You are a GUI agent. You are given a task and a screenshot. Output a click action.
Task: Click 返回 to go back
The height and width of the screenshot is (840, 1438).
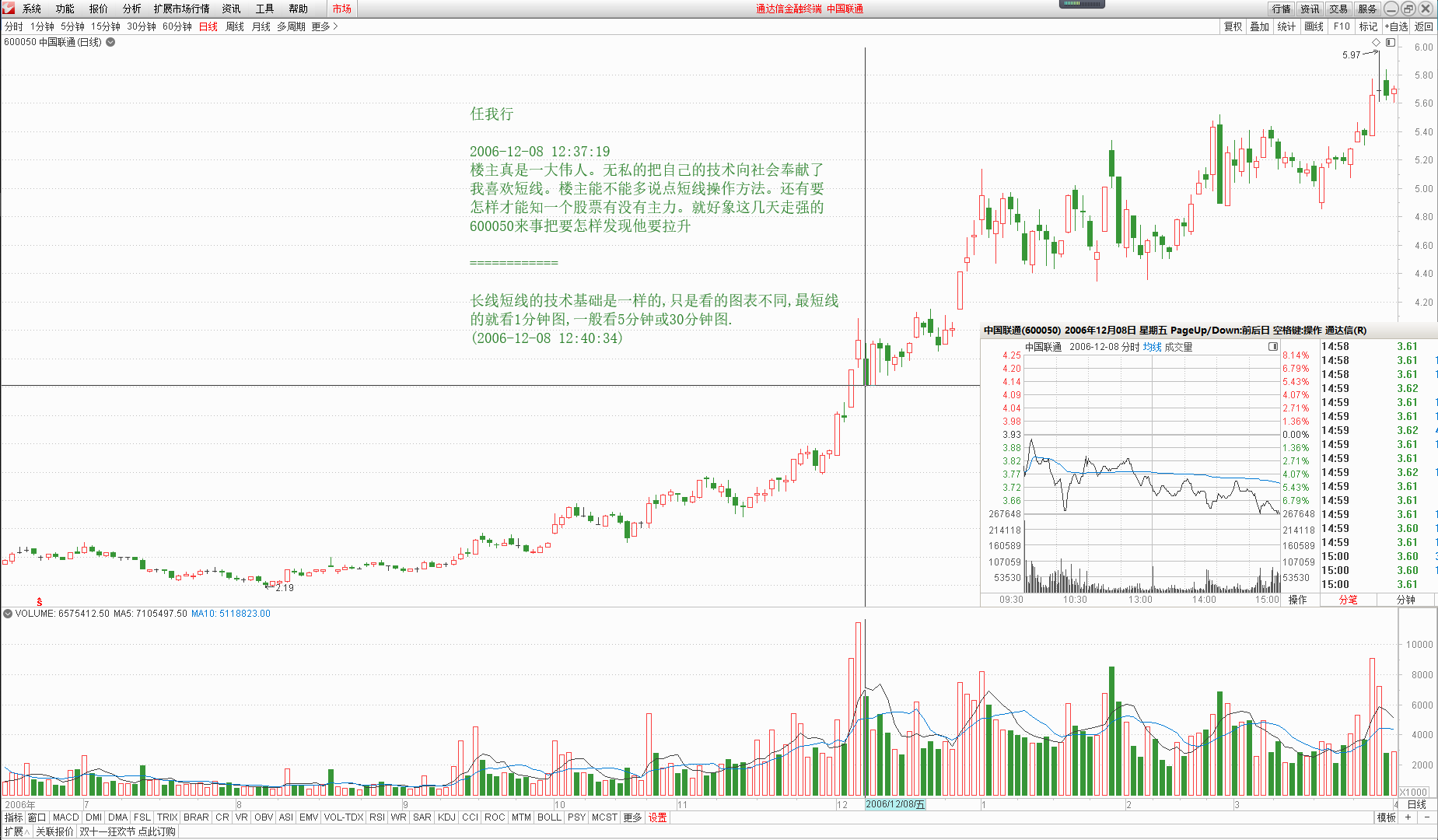[1424, 26]
